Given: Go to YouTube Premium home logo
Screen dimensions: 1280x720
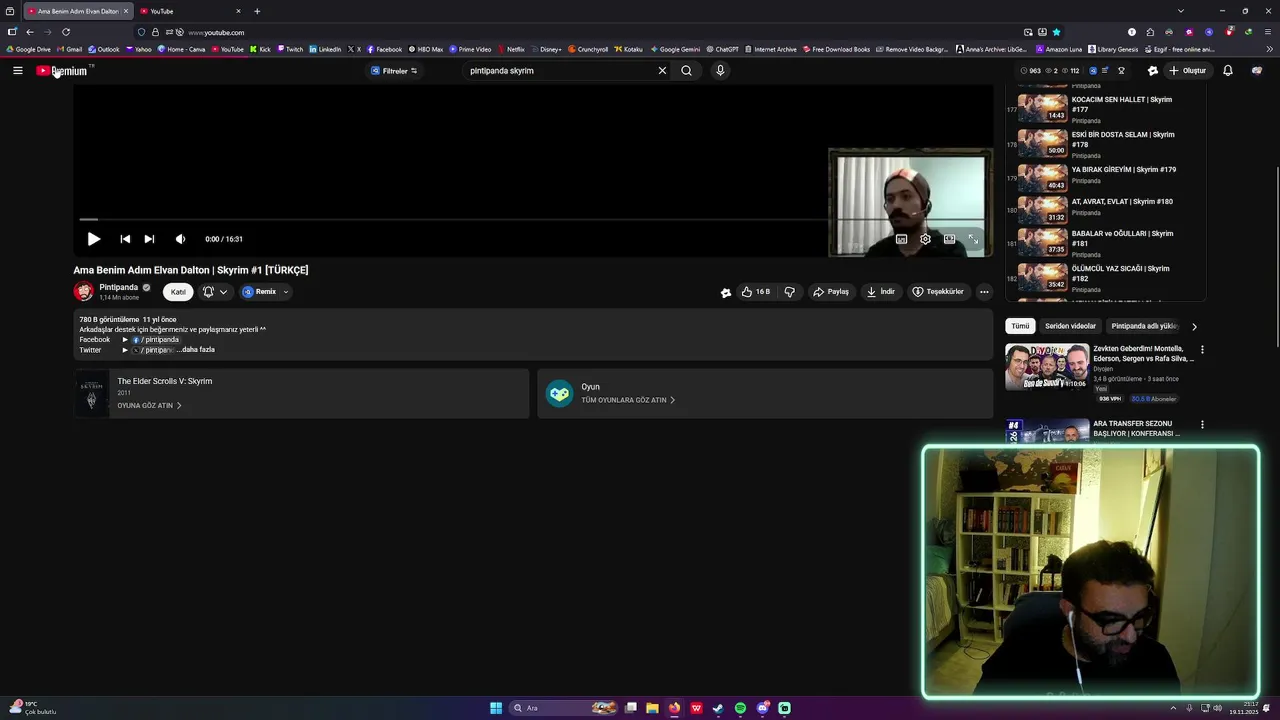Looking at the screenshot, I should [63, 71].
